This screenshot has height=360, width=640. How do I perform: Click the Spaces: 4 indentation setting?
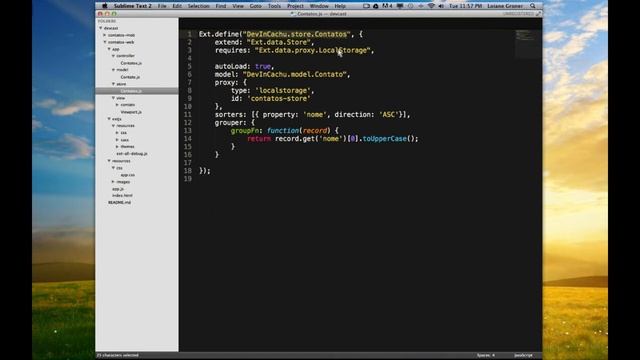point(486,356)
